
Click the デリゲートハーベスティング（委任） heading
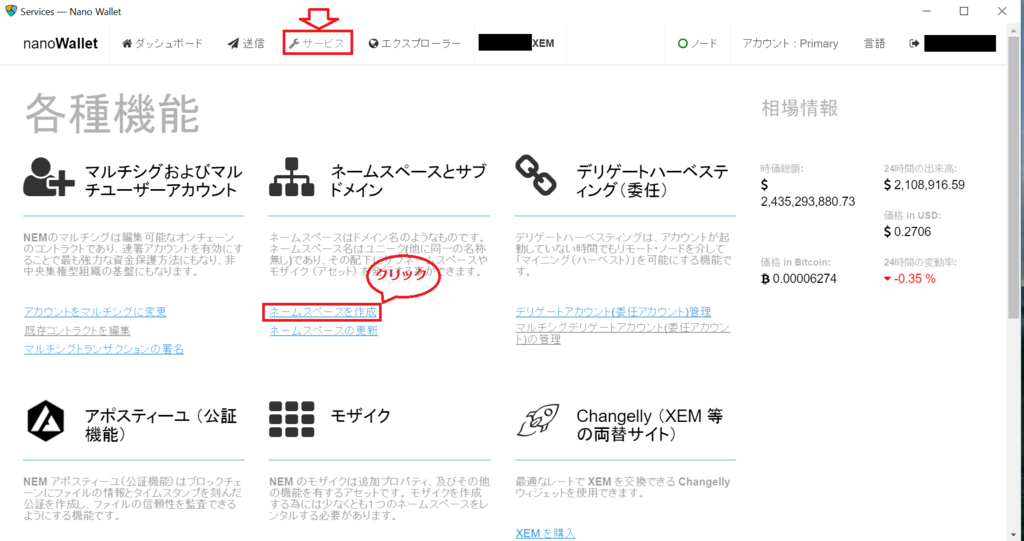tap(652, 181)
